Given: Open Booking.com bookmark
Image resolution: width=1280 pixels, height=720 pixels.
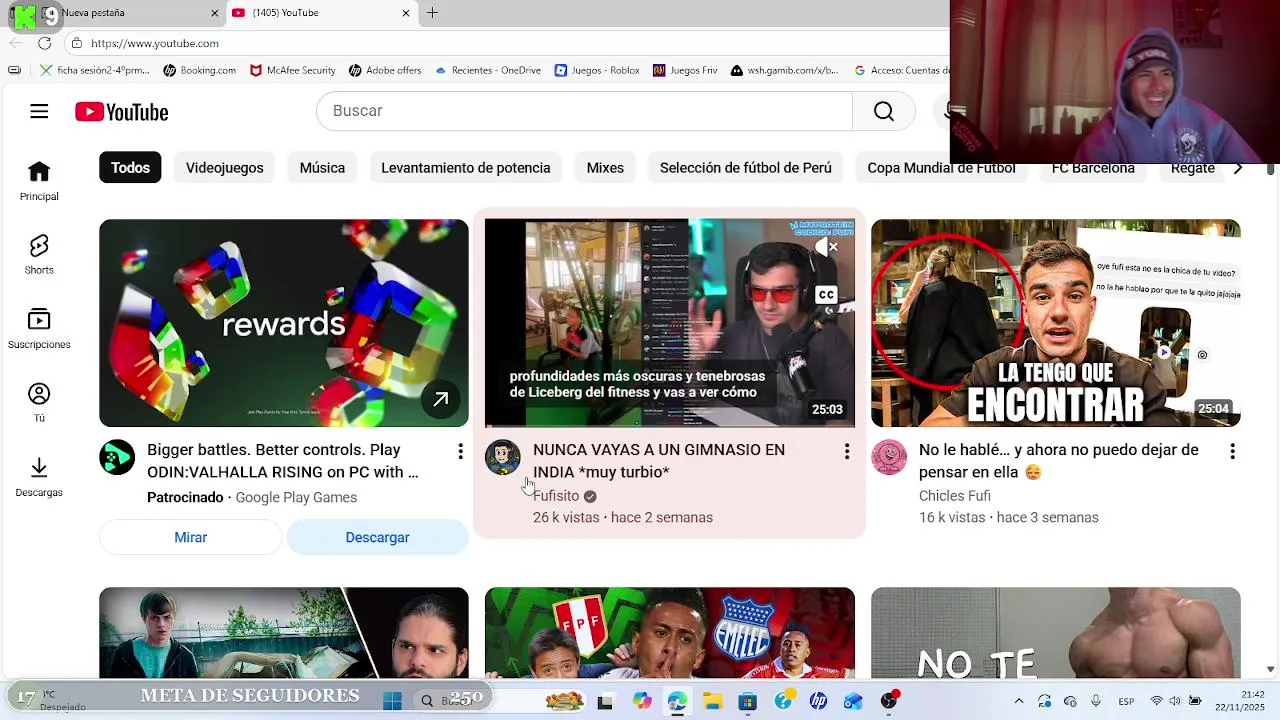Looking at the screenshot, I should pos(200,70).
